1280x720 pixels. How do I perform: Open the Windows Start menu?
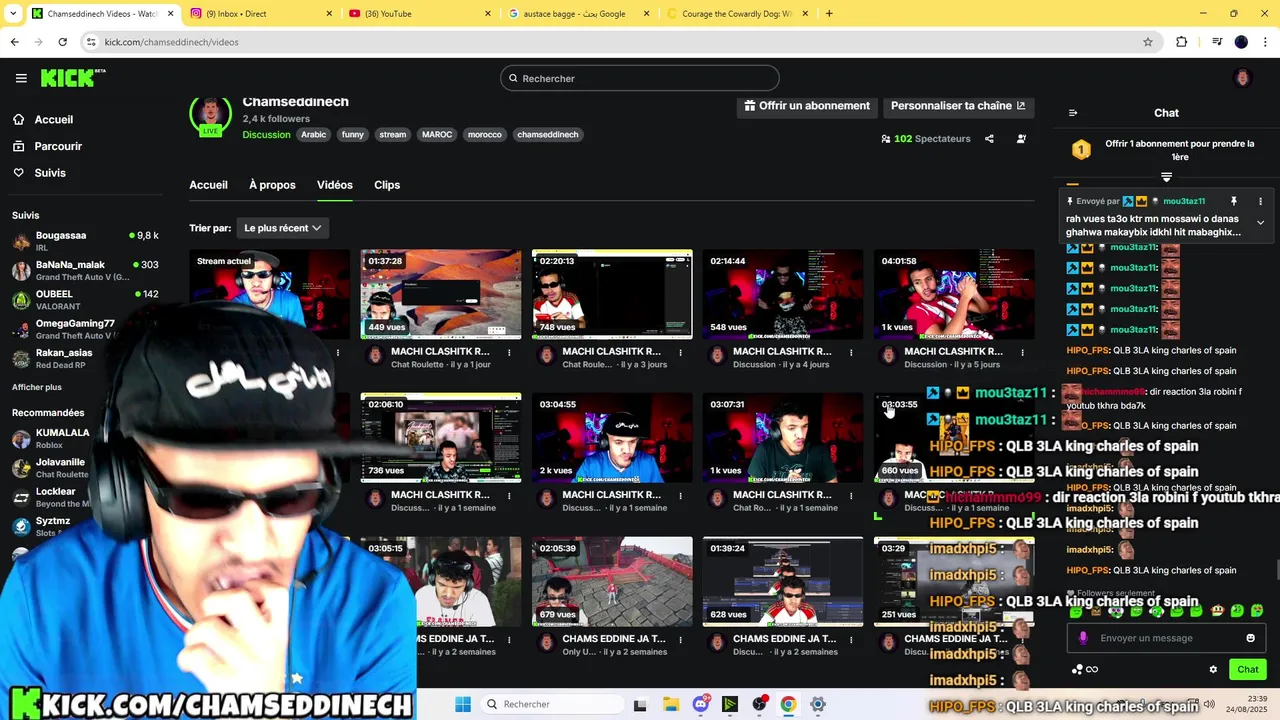pyautogui.click(x=463, y=704)
